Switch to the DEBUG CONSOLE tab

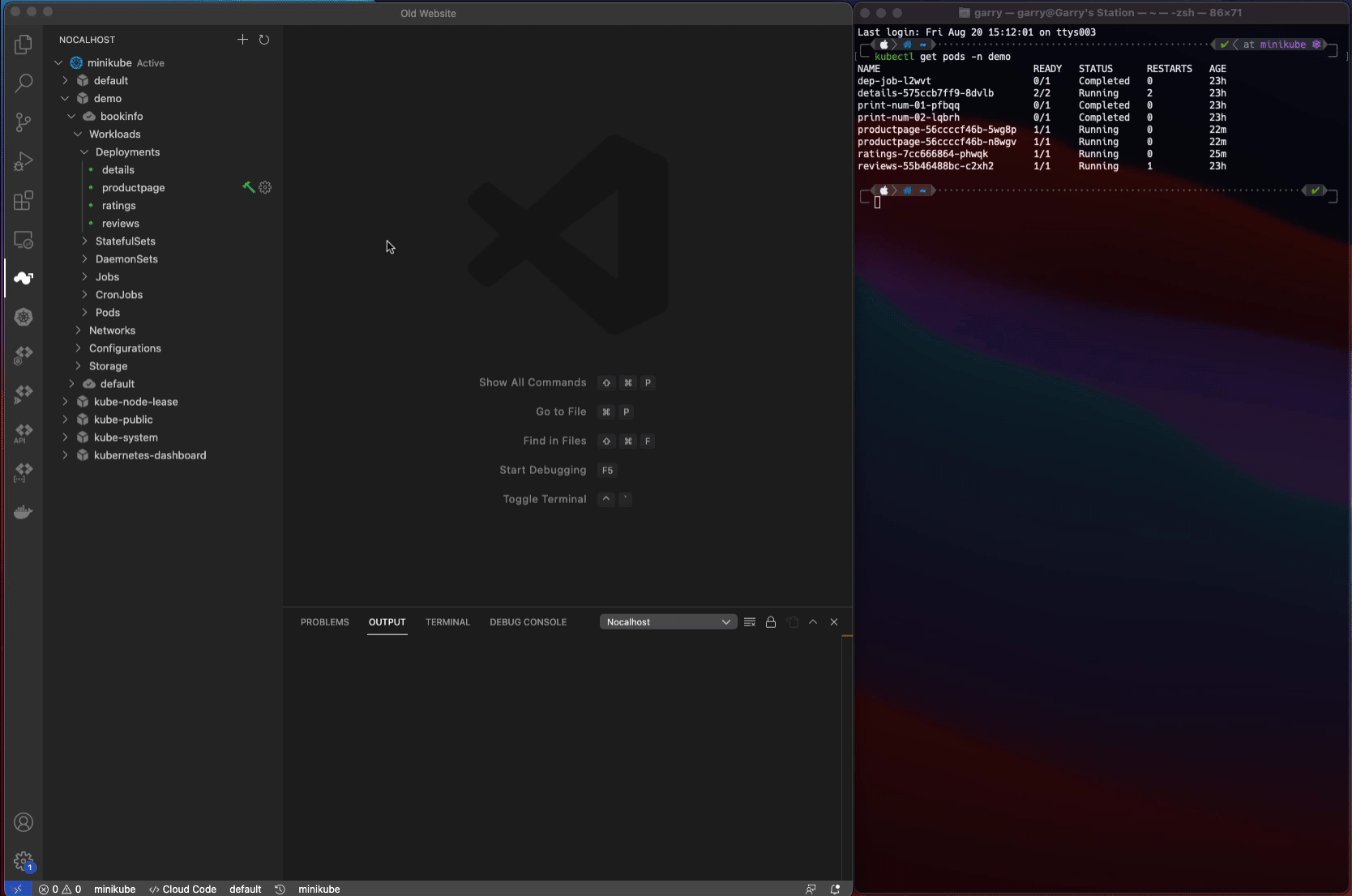pyautogui.click(x=528, y=622)
